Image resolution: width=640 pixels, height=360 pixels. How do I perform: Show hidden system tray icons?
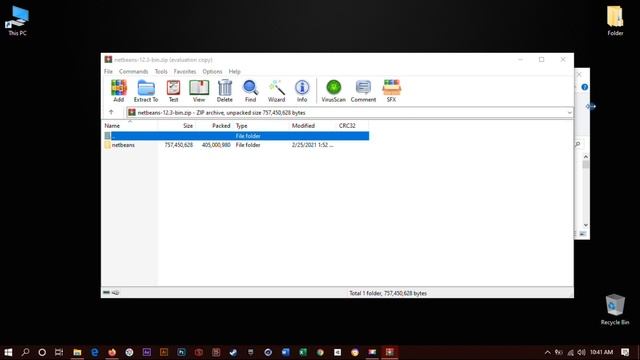[547, 352]
